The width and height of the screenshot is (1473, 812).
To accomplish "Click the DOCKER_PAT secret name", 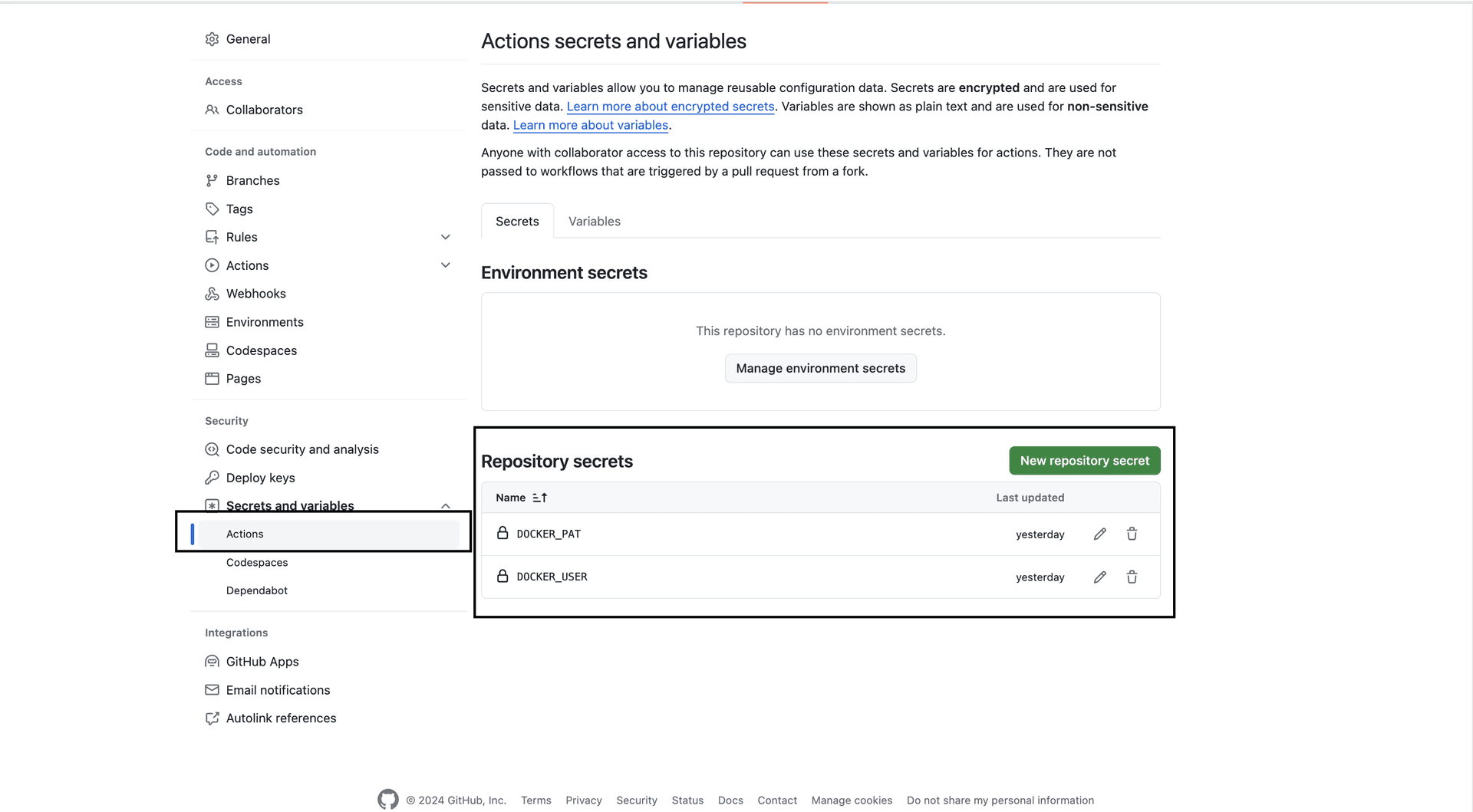I will click(x=548, y=534).
